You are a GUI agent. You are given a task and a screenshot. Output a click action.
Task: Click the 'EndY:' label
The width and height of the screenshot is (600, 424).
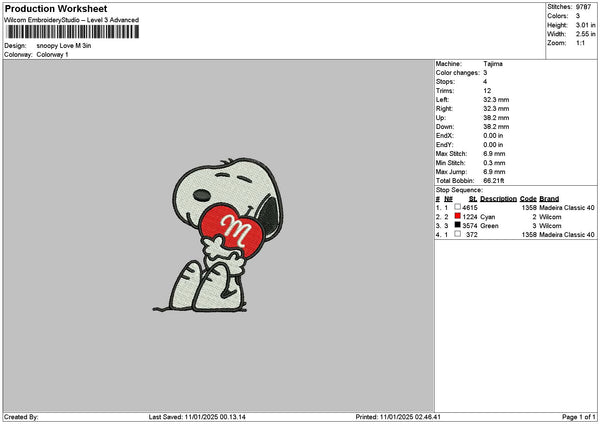click(x=445, y=145)
